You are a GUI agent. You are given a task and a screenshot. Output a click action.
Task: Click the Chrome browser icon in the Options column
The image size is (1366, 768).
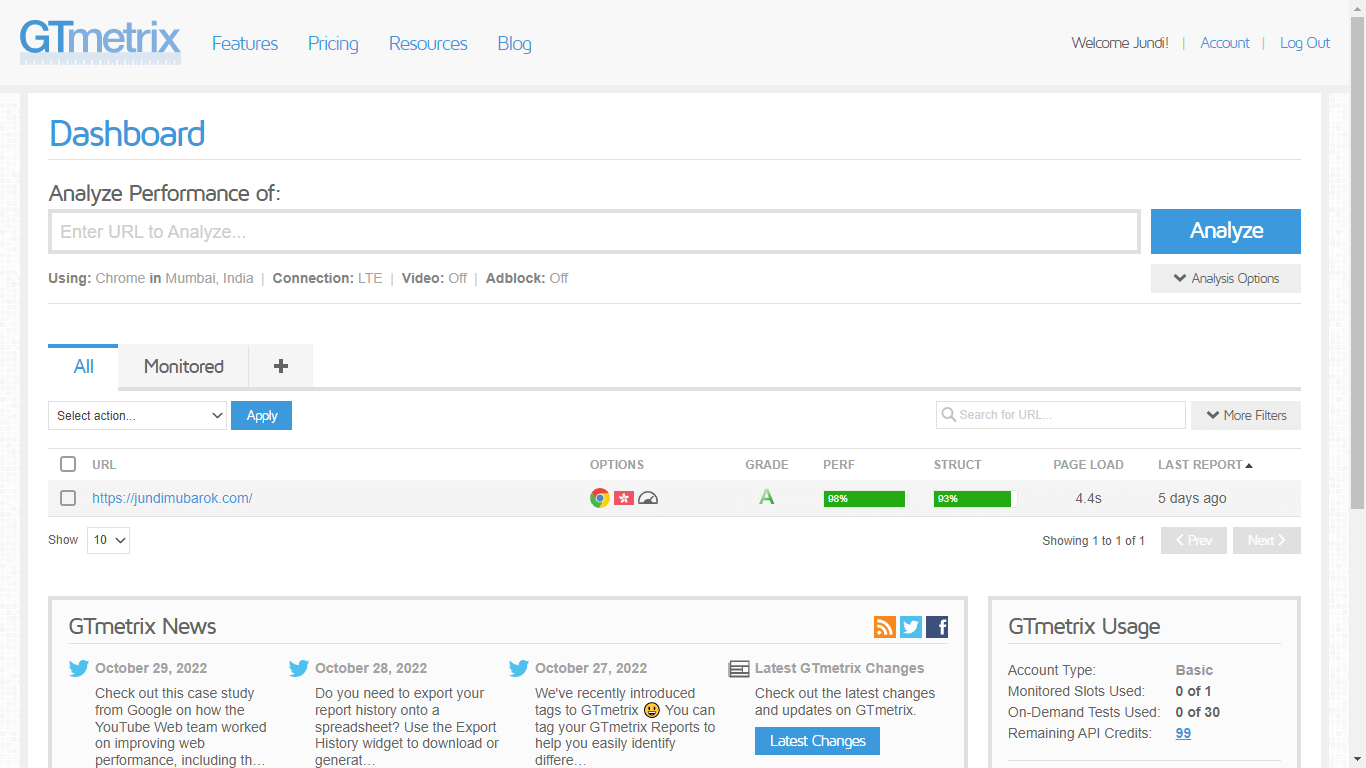tap(600, 498)
